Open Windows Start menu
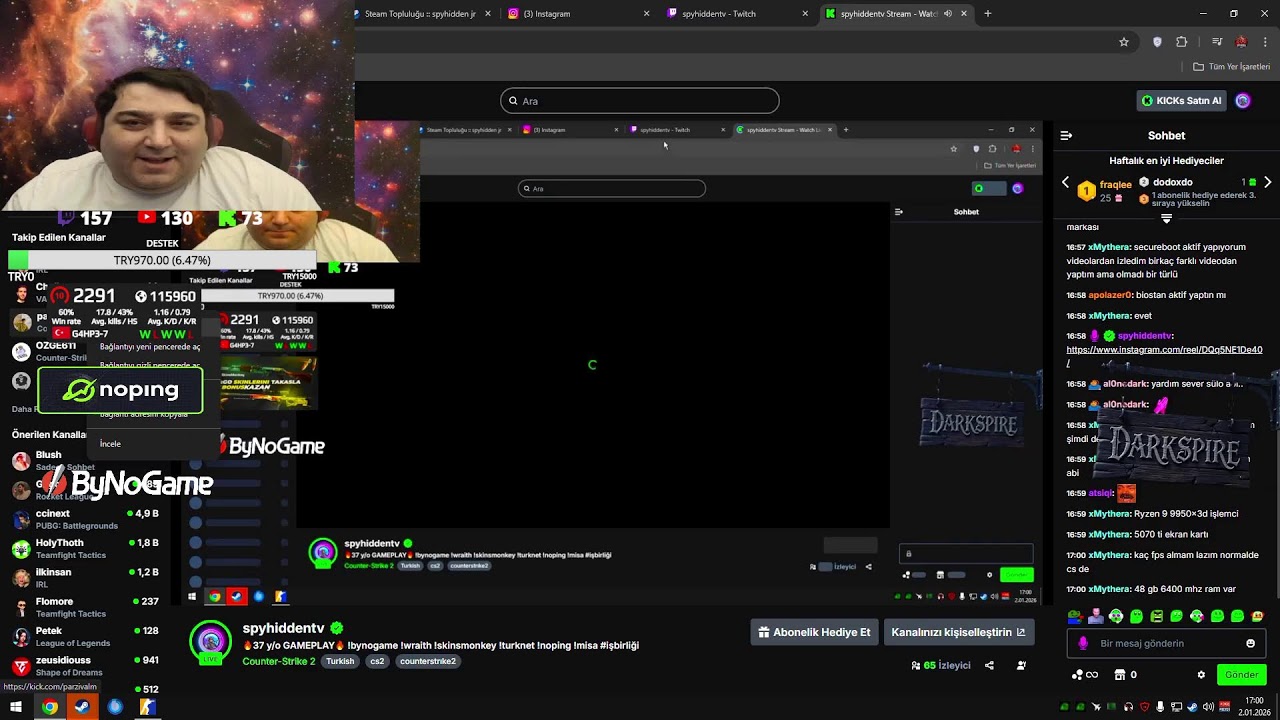Image resolution: width=1280 pixels, height=720 pixels. pyautogui.click(x=16, y=707)
